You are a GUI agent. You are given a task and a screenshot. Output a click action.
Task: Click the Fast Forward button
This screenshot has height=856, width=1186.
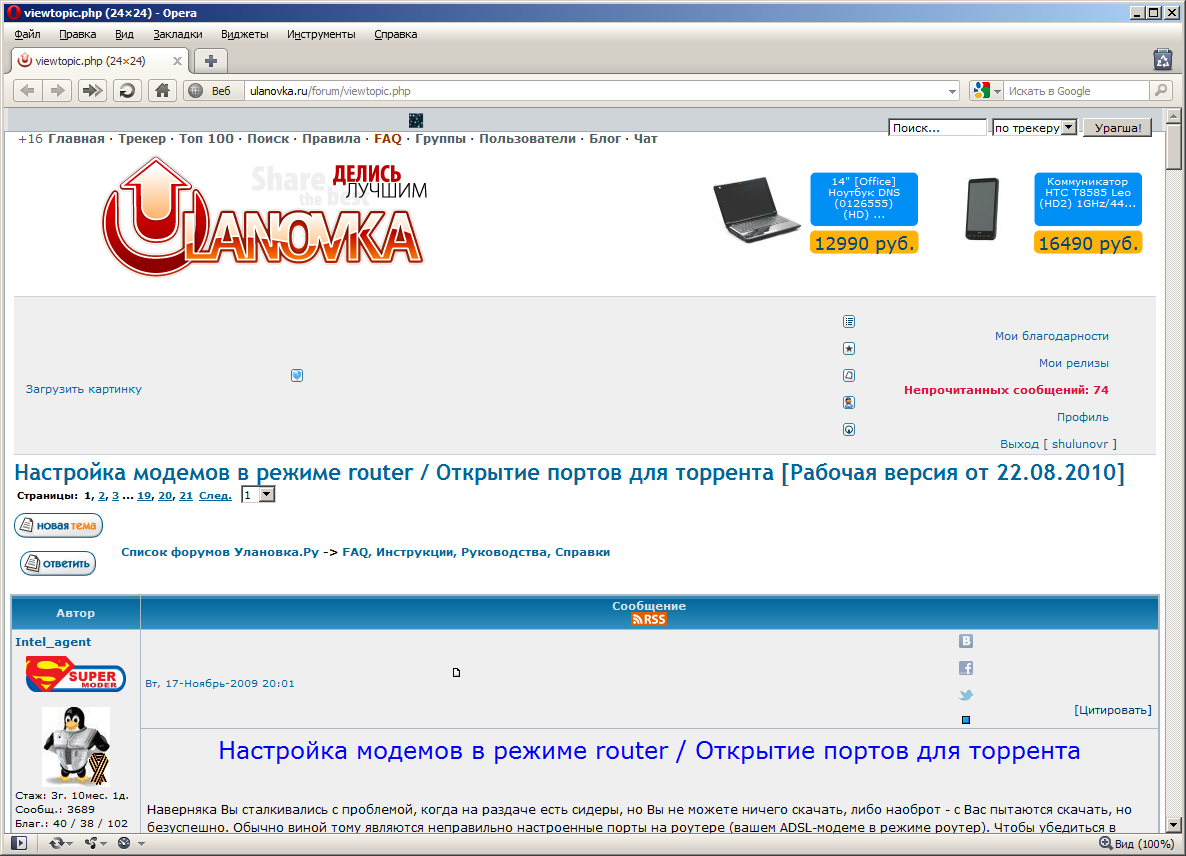coord(92,91)
